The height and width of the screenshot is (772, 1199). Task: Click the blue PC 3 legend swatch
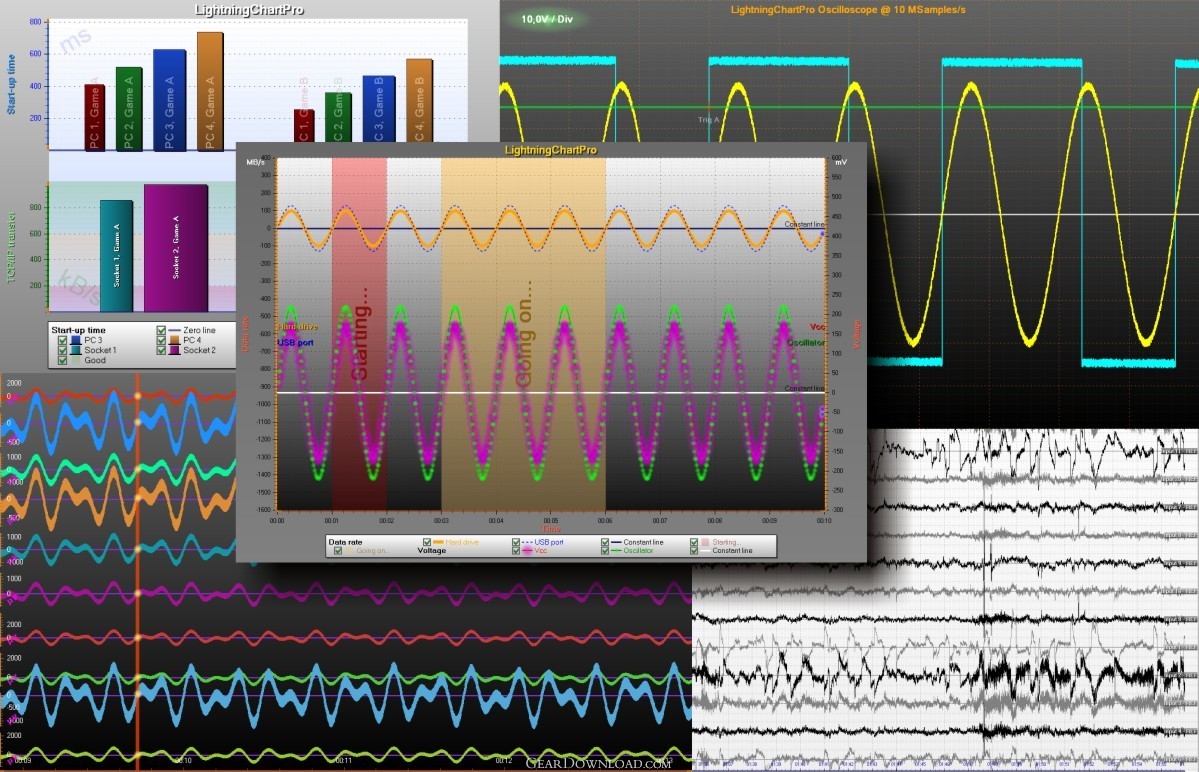tap(76, 341)
